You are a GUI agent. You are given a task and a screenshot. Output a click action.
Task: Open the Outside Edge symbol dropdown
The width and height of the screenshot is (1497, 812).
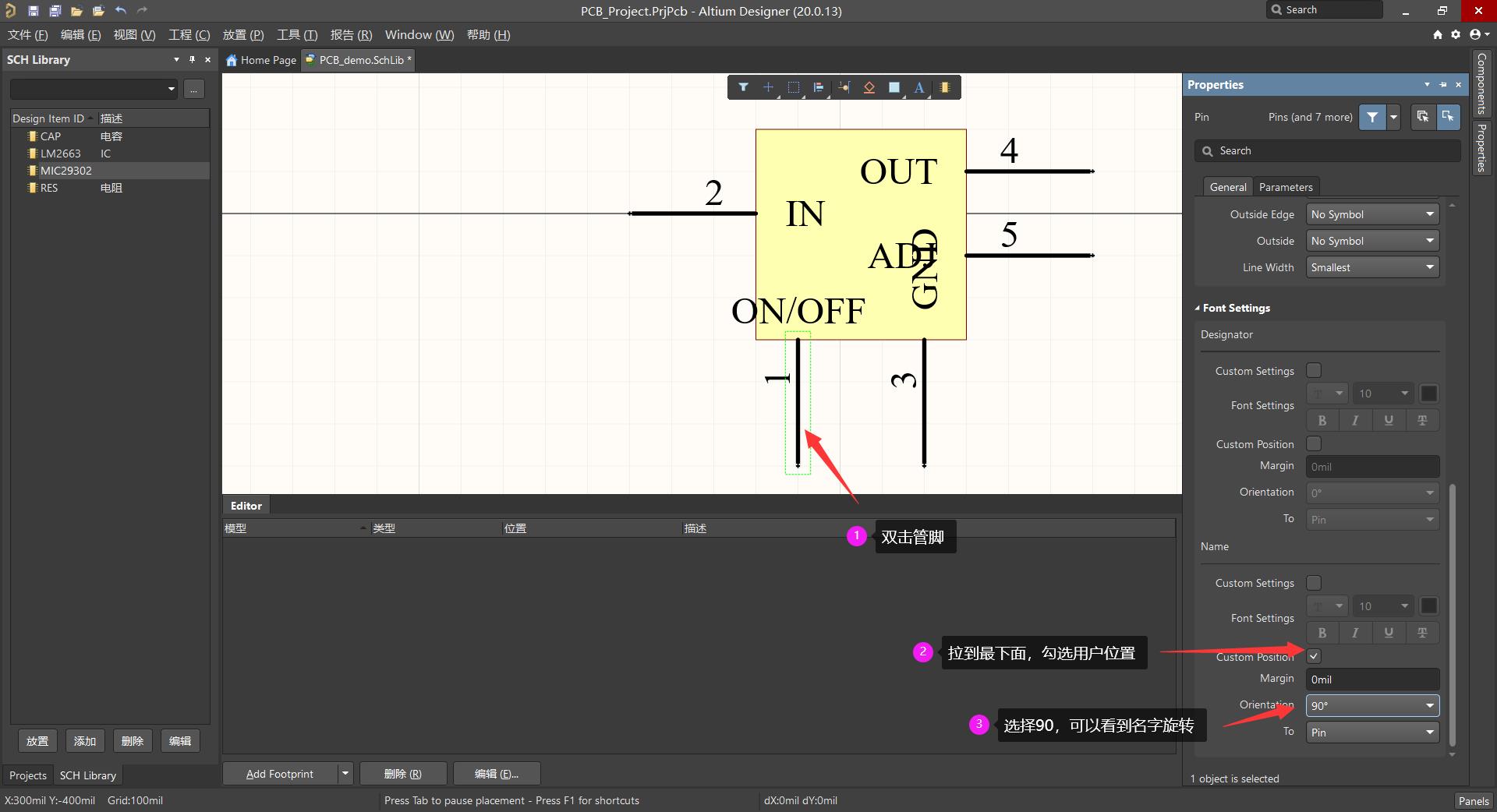click(1372, 214)
